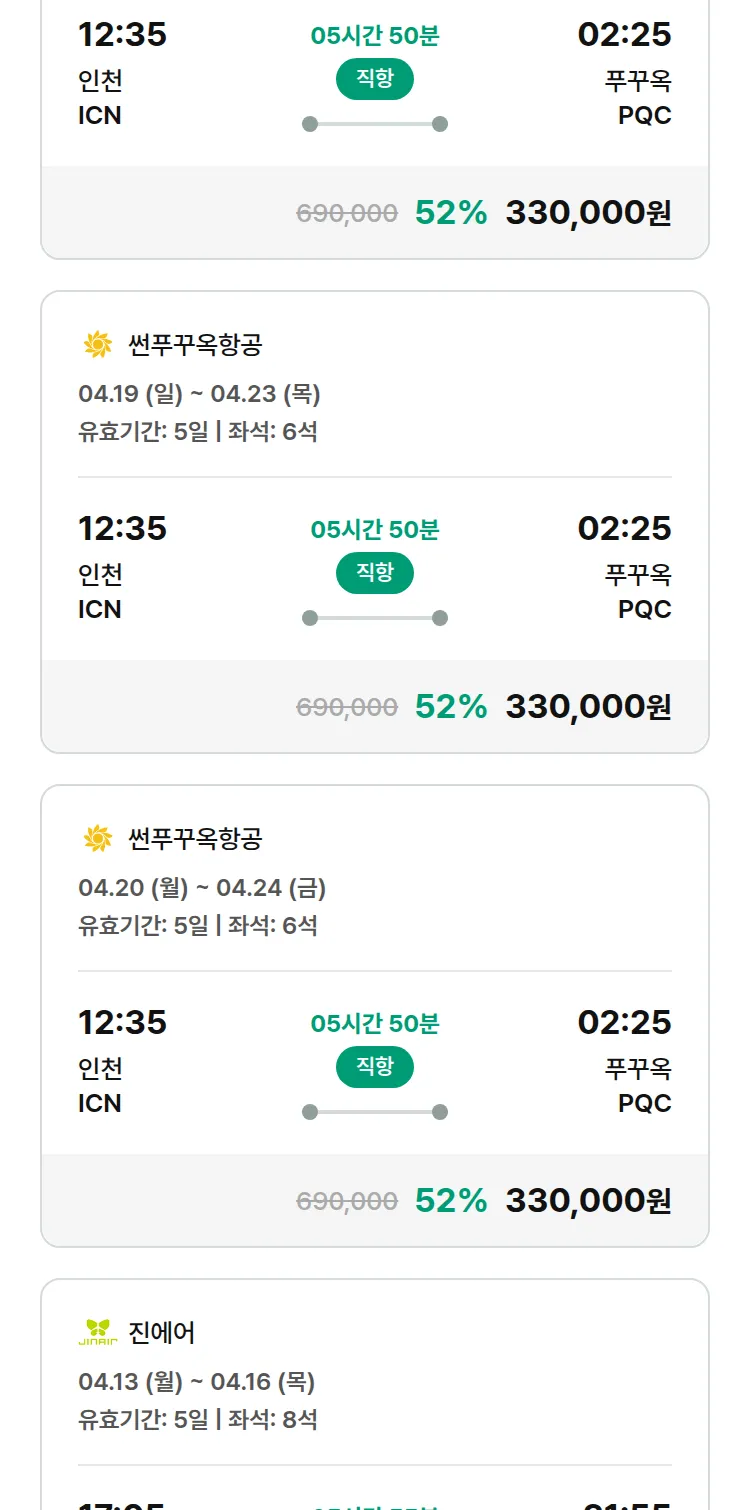Tap the 52% discount label in the 04.20 card
The image size is (750, 1510).
451,1200
